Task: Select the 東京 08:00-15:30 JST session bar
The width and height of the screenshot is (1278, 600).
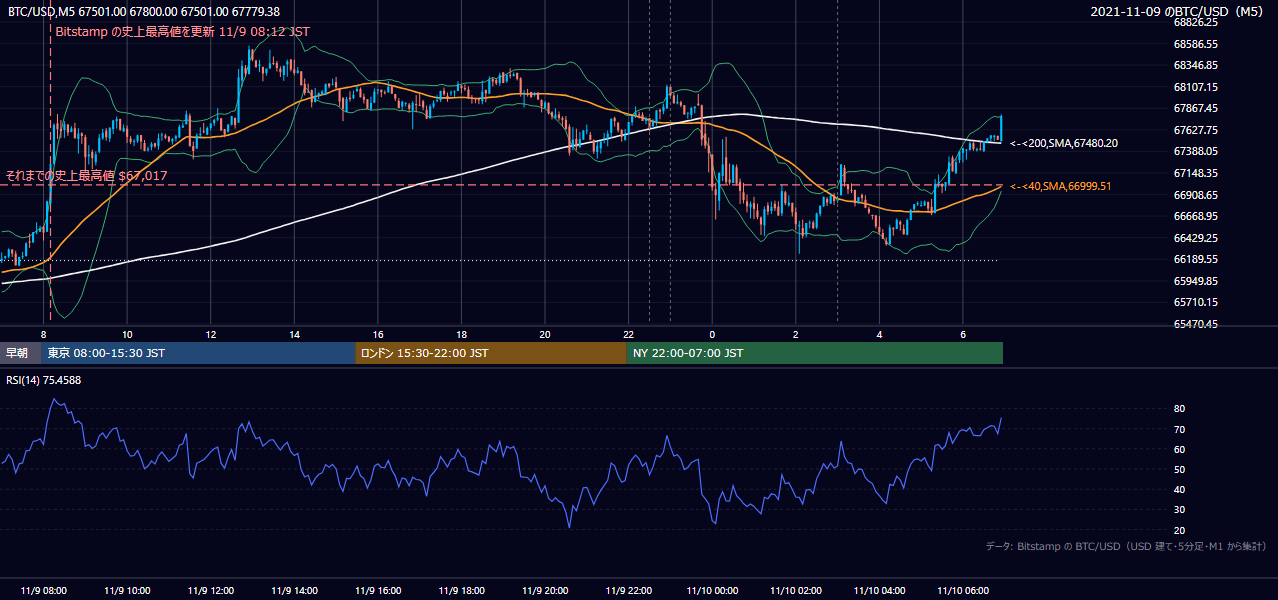Action: click(x=198, y=353)
